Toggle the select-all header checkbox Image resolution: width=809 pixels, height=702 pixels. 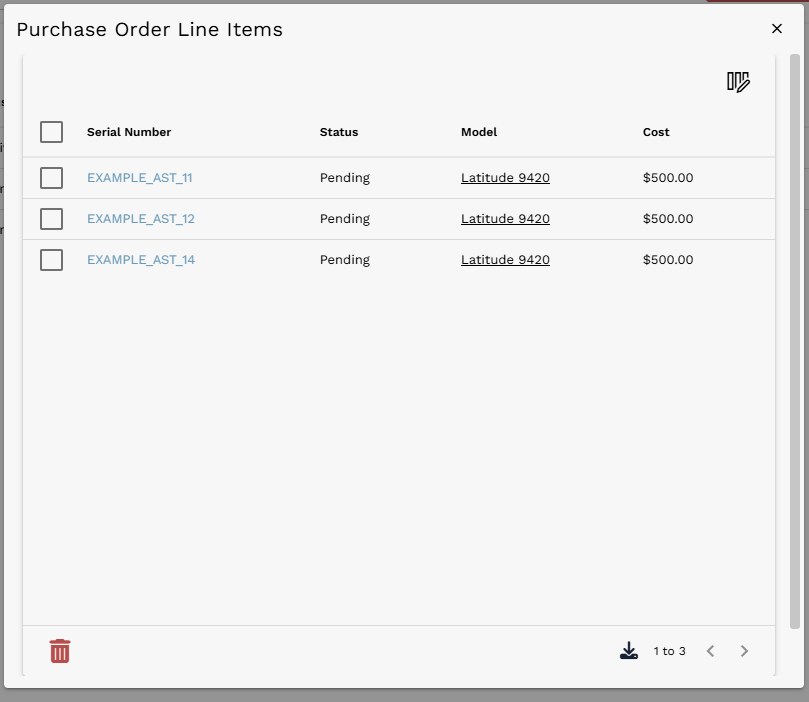(52, 132)
